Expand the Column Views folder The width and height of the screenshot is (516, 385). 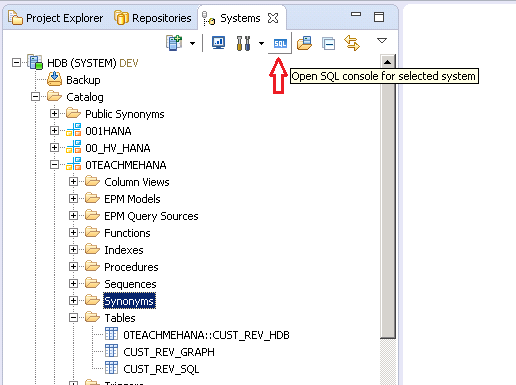(73, 181)
